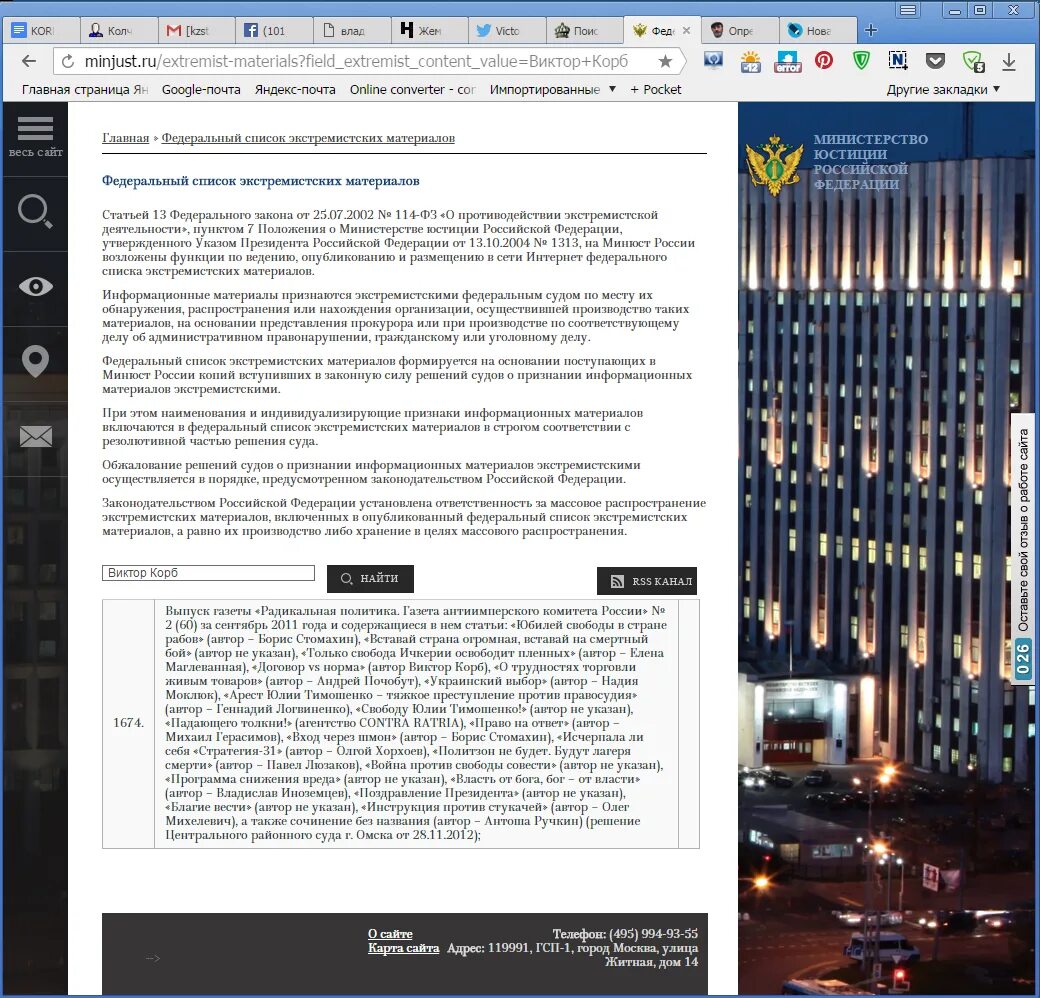Open the green checkmark shield extension
The image size is (1040, 998).
[x=973, y=62]
